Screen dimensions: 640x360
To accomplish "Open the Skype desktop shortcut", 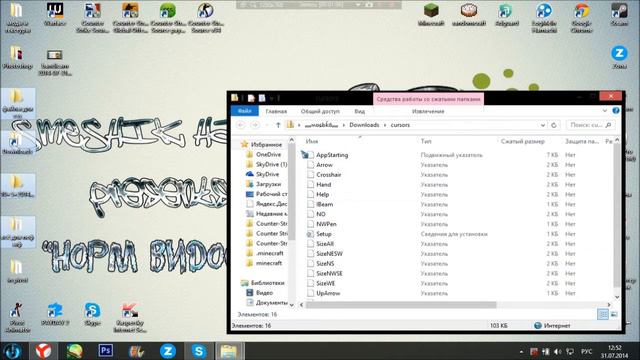I will pos(92,314).
